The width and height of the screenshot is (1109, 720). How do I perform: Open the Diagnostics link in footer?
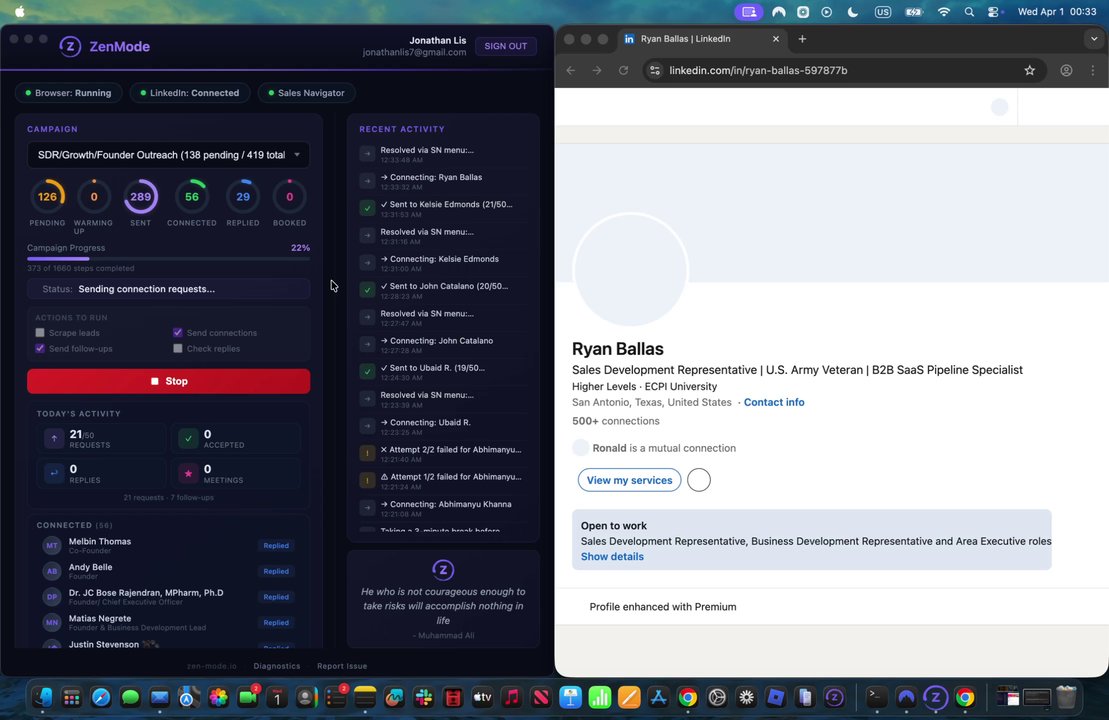click(x=277, y=666)
